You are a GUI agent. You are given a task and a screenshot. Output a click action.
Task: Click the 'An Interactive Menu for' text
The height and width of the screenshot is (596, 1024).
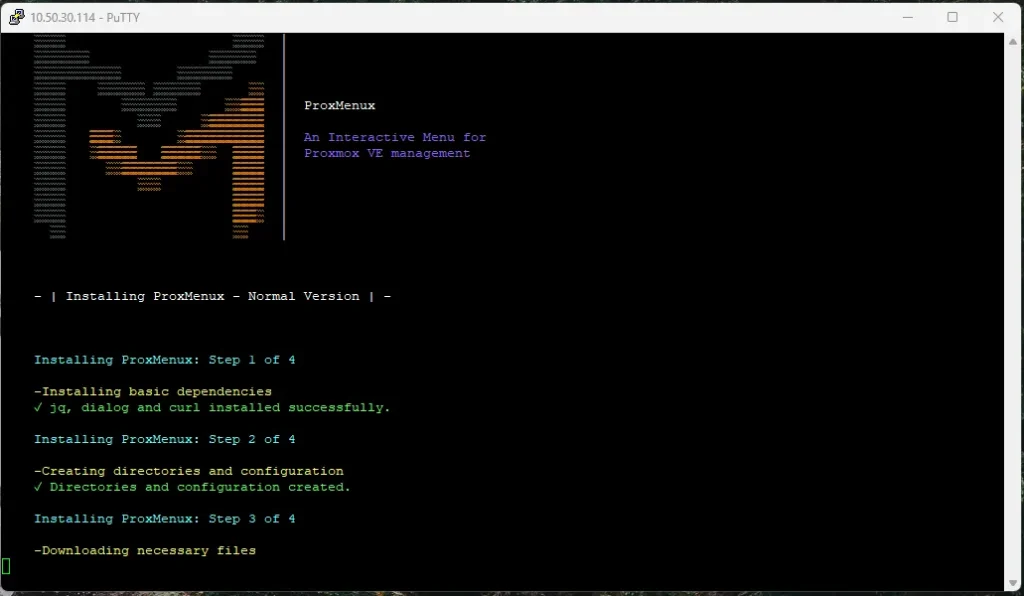click(395, 138)
